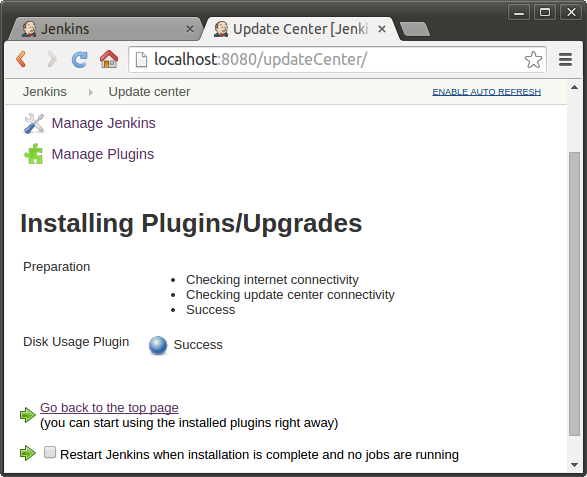Click the vertical scrollbar thumb
This screenshot has width=587, height=477.
pyautogui.click(x=574, y=294)
